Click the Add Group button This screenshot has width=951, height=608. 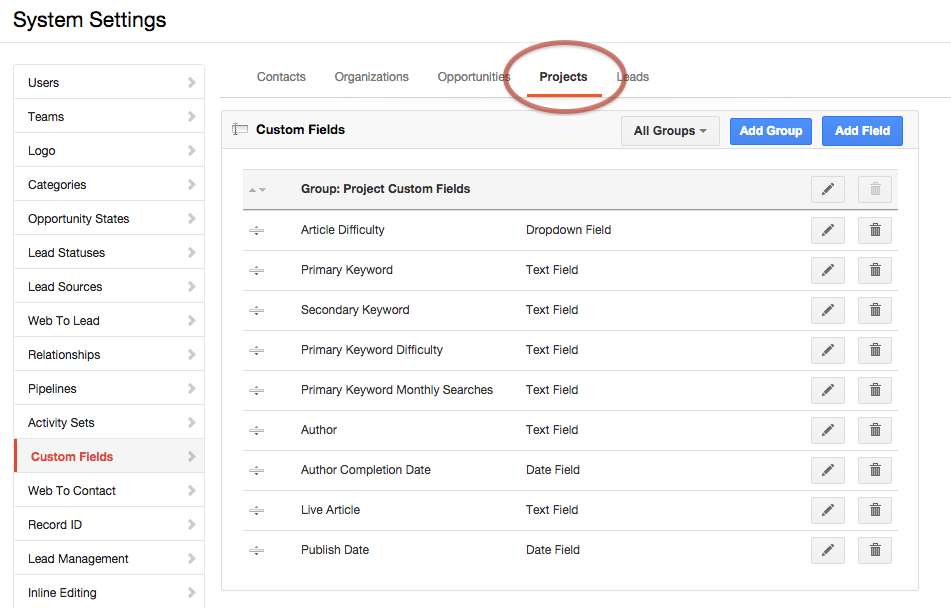click(x=771, y=131)
